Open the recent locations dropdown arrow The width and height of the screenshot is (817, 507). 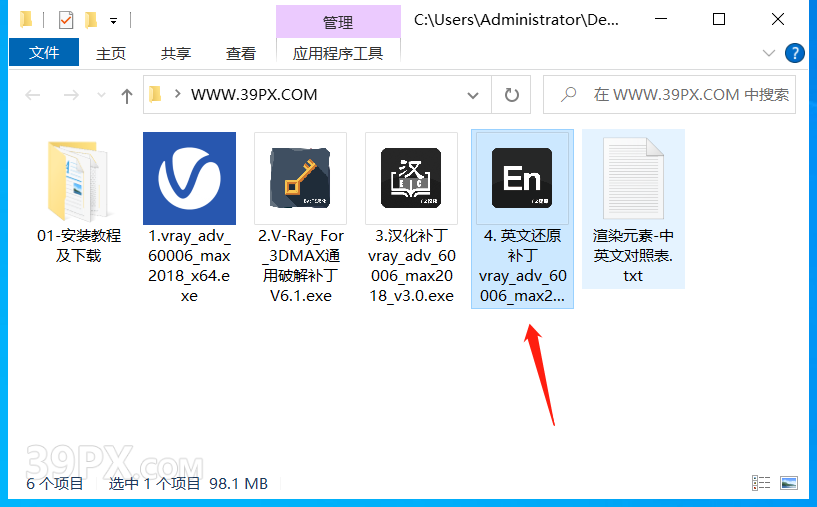pos(102,95)
